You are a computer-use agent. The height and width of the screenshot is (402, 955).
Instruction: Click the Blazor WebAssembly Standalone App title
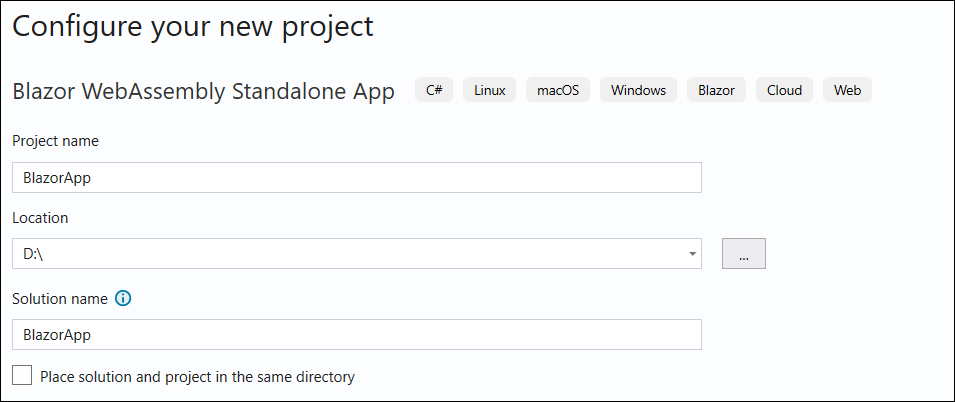pyautogui.click(x=203, y=91)
